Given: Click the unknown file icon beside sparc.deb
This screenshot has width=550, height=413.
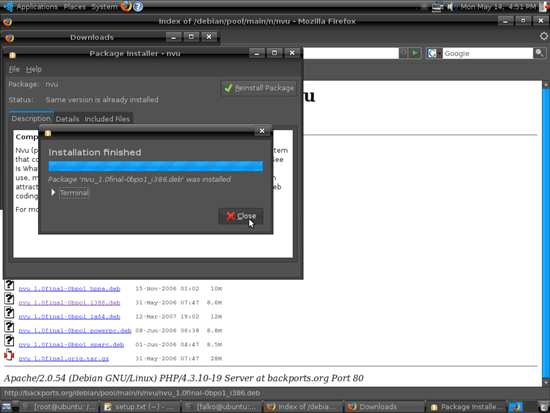Looking at the screenshot, I should (x=9, y=341).
